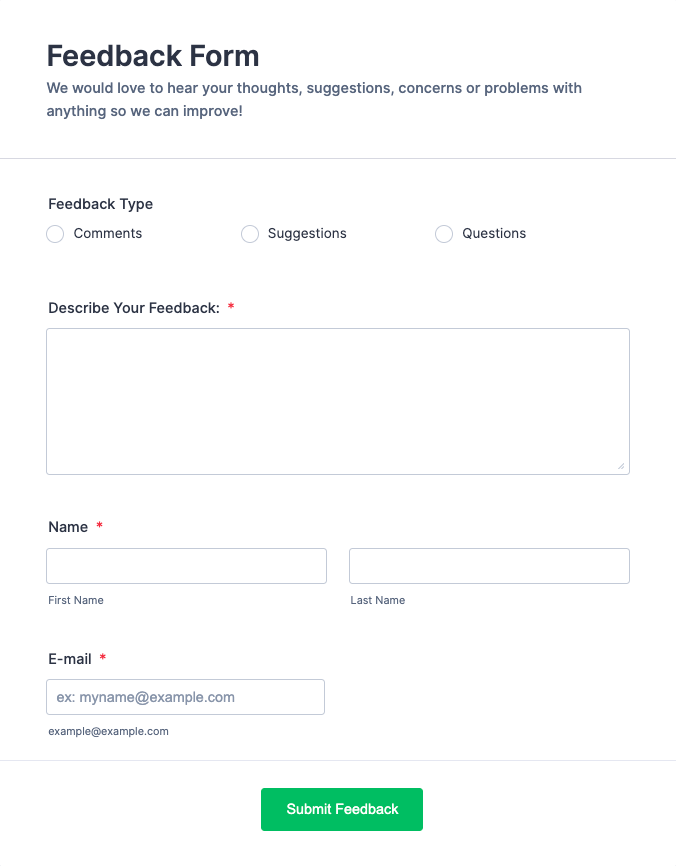Click the textarea resize handle corner
The image size is (676, 866).
(621, 466)
